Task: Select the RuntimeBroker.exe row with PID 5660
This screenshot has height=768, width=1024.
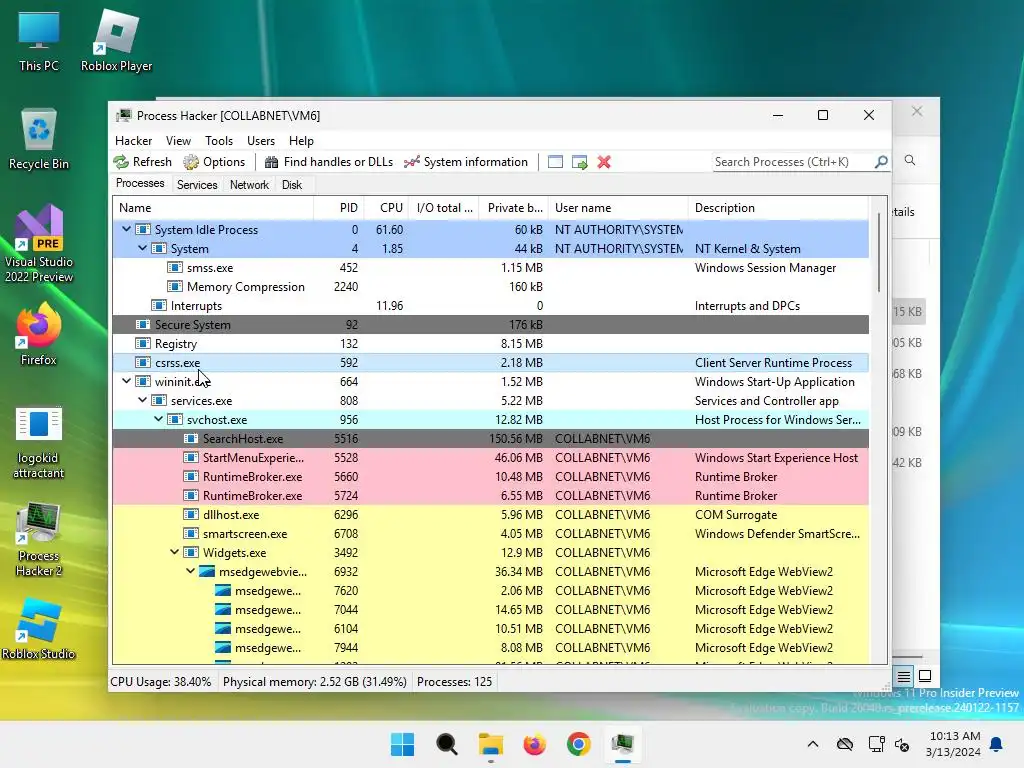Action: click(490, 476)
